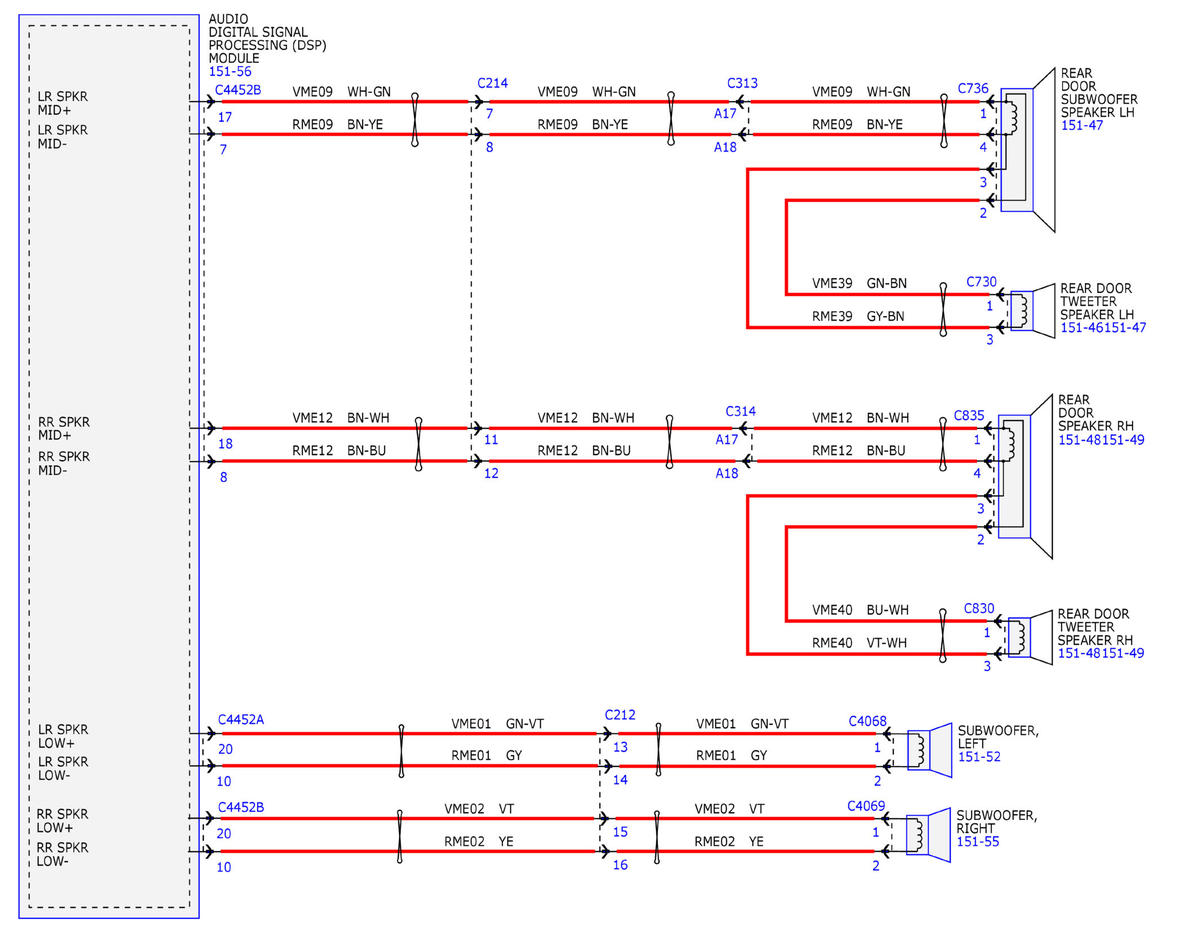Open page reference 151-56 under DSP module

[230, 72]
